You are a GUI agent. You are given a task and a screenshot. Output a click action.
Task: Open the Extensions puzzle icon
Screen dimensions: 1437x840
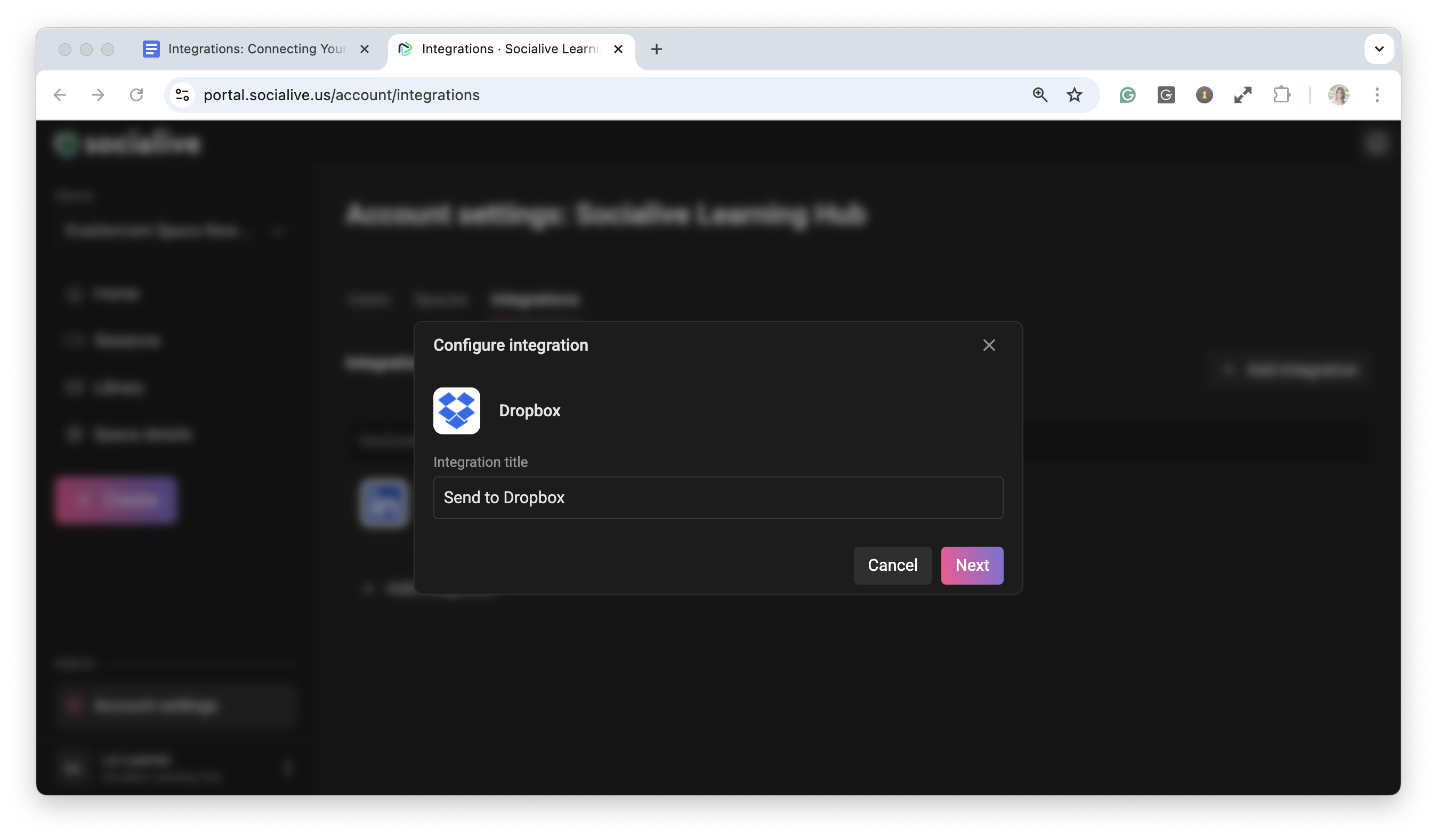[1281, 95]
